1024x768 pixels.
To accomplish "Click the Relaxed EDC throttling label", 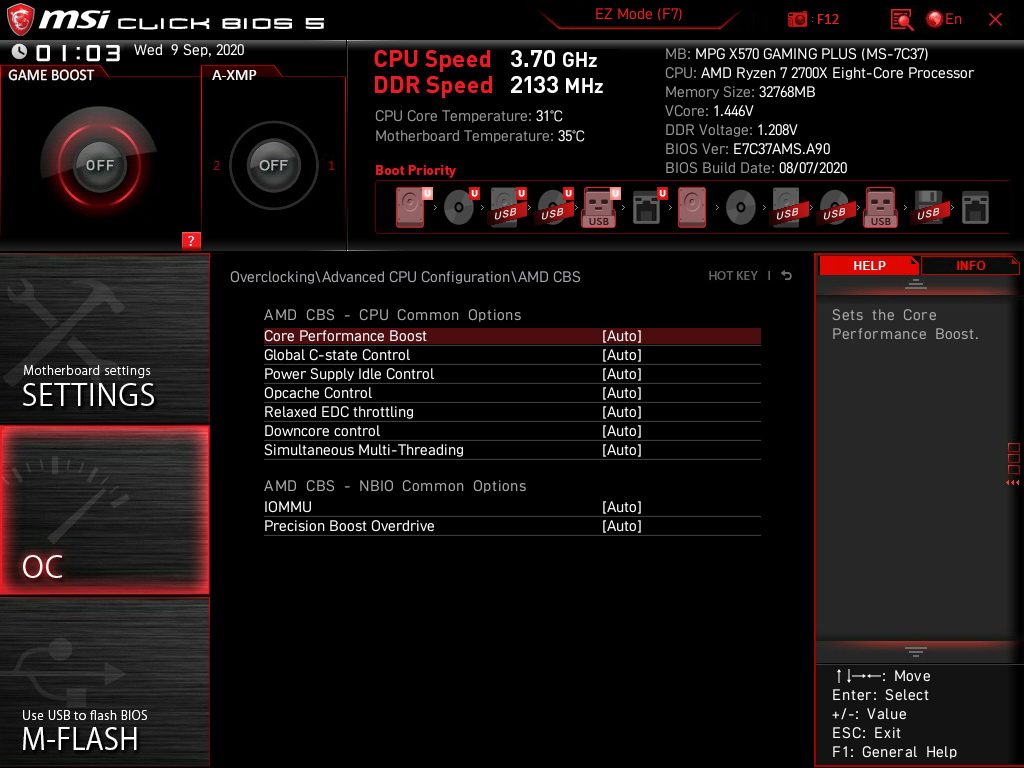I will click(x=338, y=411).
